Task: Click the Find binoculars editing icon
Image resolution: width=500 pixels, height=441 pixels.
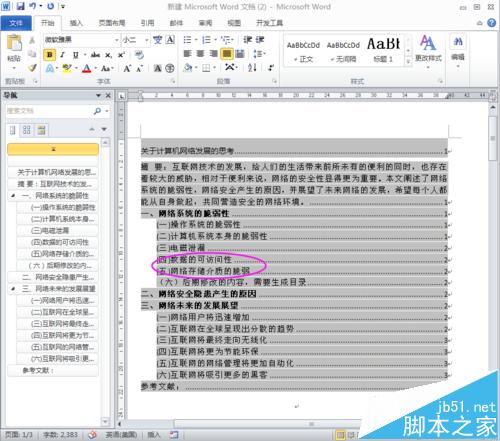Action: (x=458, y=42)
